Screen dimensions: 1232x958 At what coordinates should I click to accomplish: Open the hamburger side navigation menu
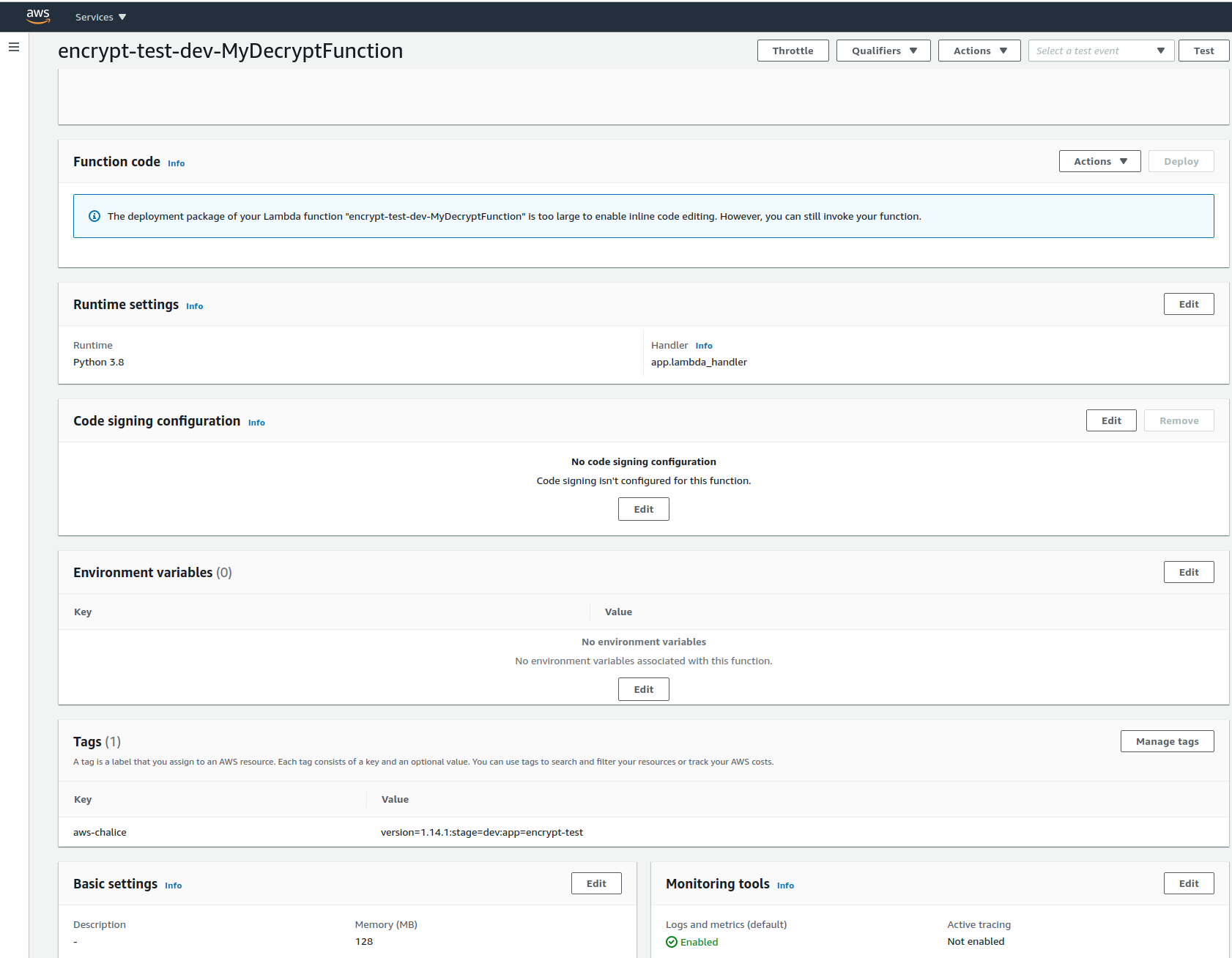coord(14,47)
